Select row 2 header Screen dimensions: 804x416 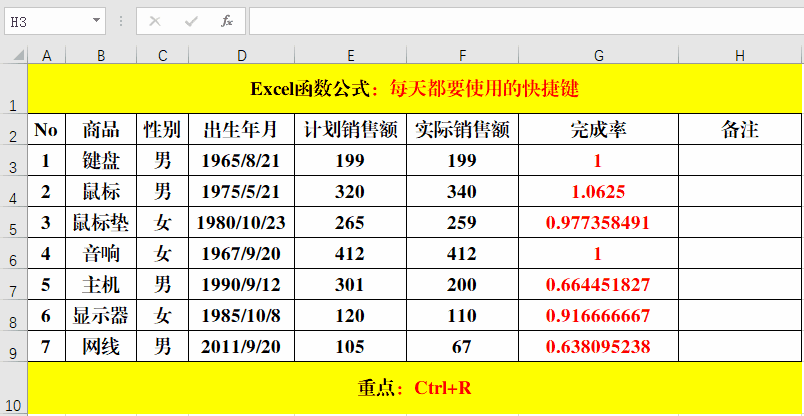[x=14, y=129]
